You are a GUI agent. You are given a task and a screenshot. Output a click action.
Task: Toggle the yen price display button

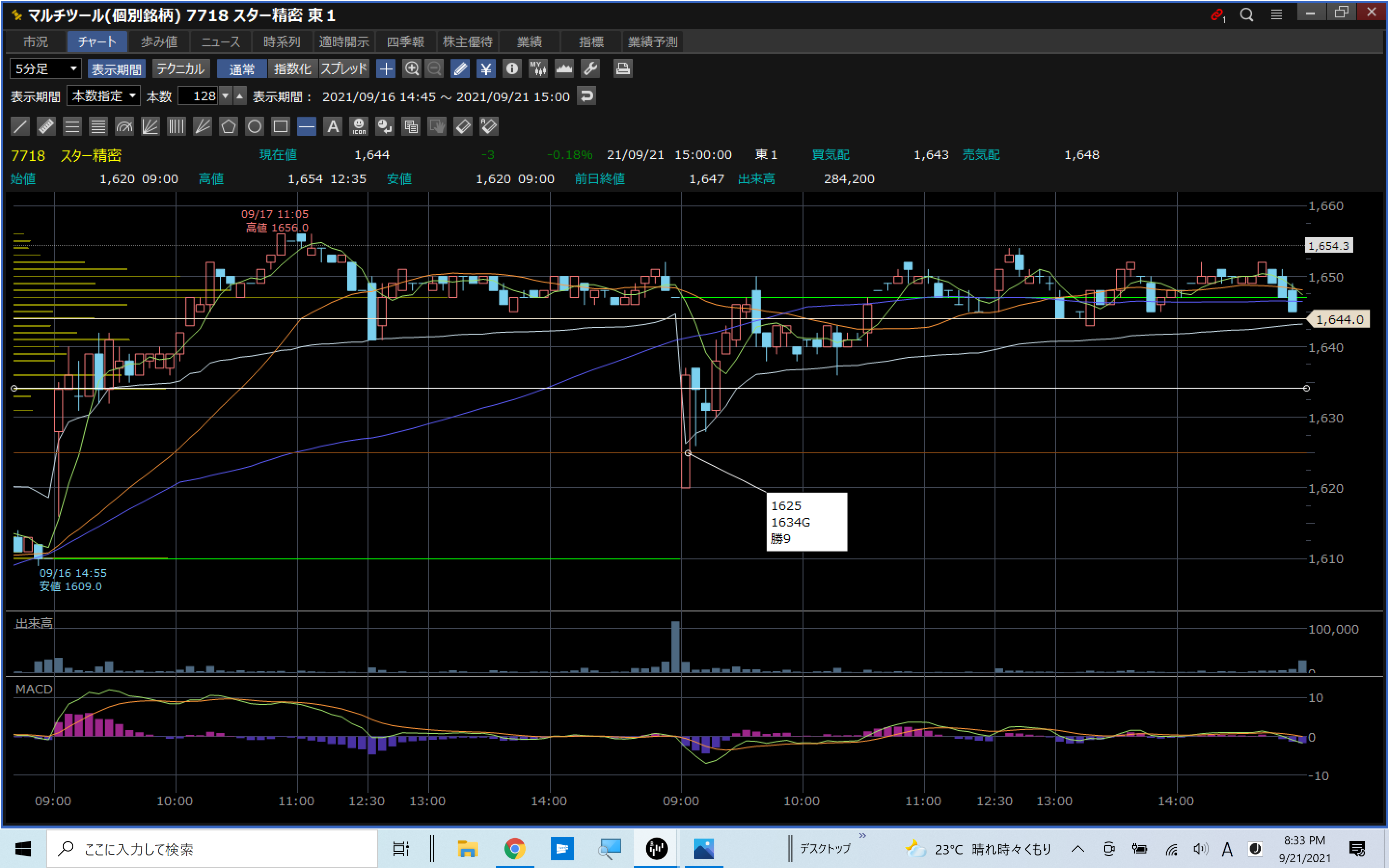[486, 69]
